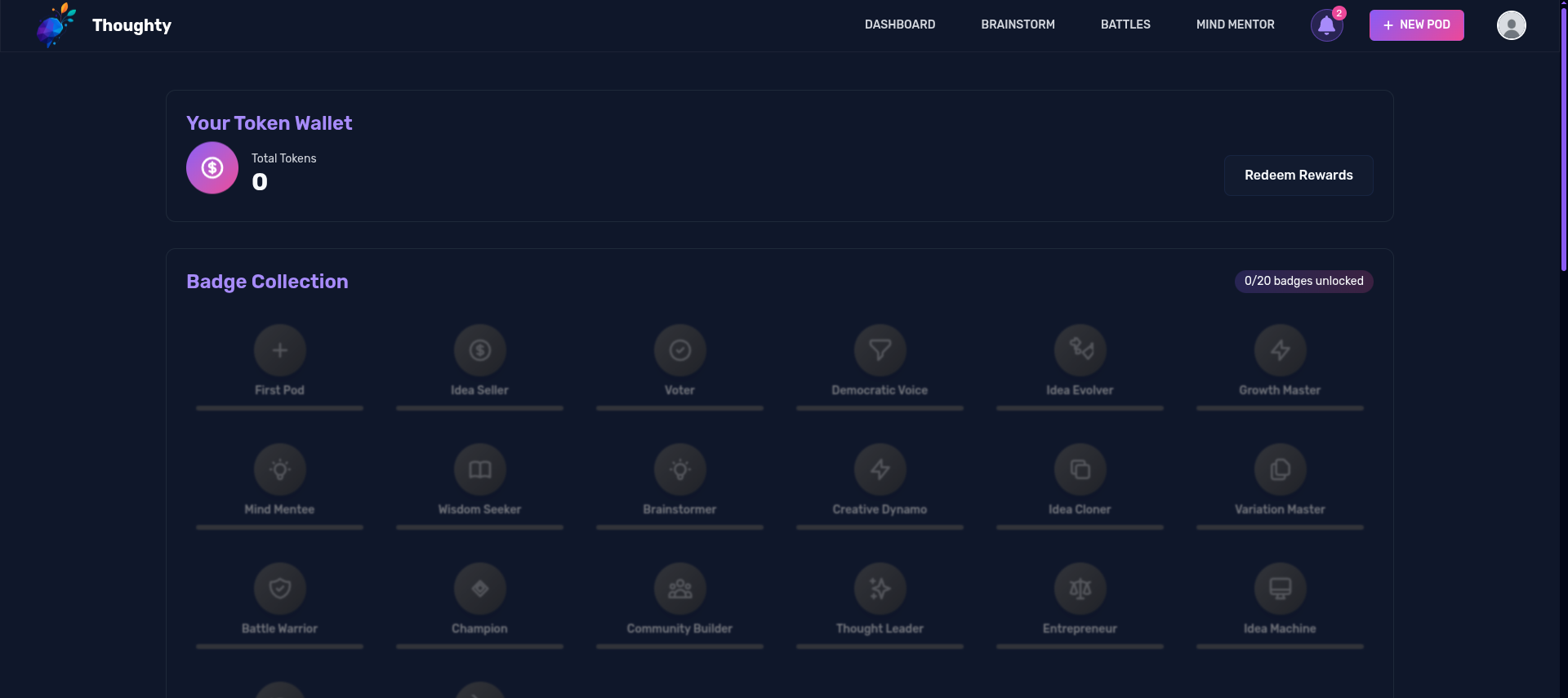Open the Mind Mentor menu item
This screenshot has height=698, width=1568.
pyautogui.click(x=1235, y=24)
